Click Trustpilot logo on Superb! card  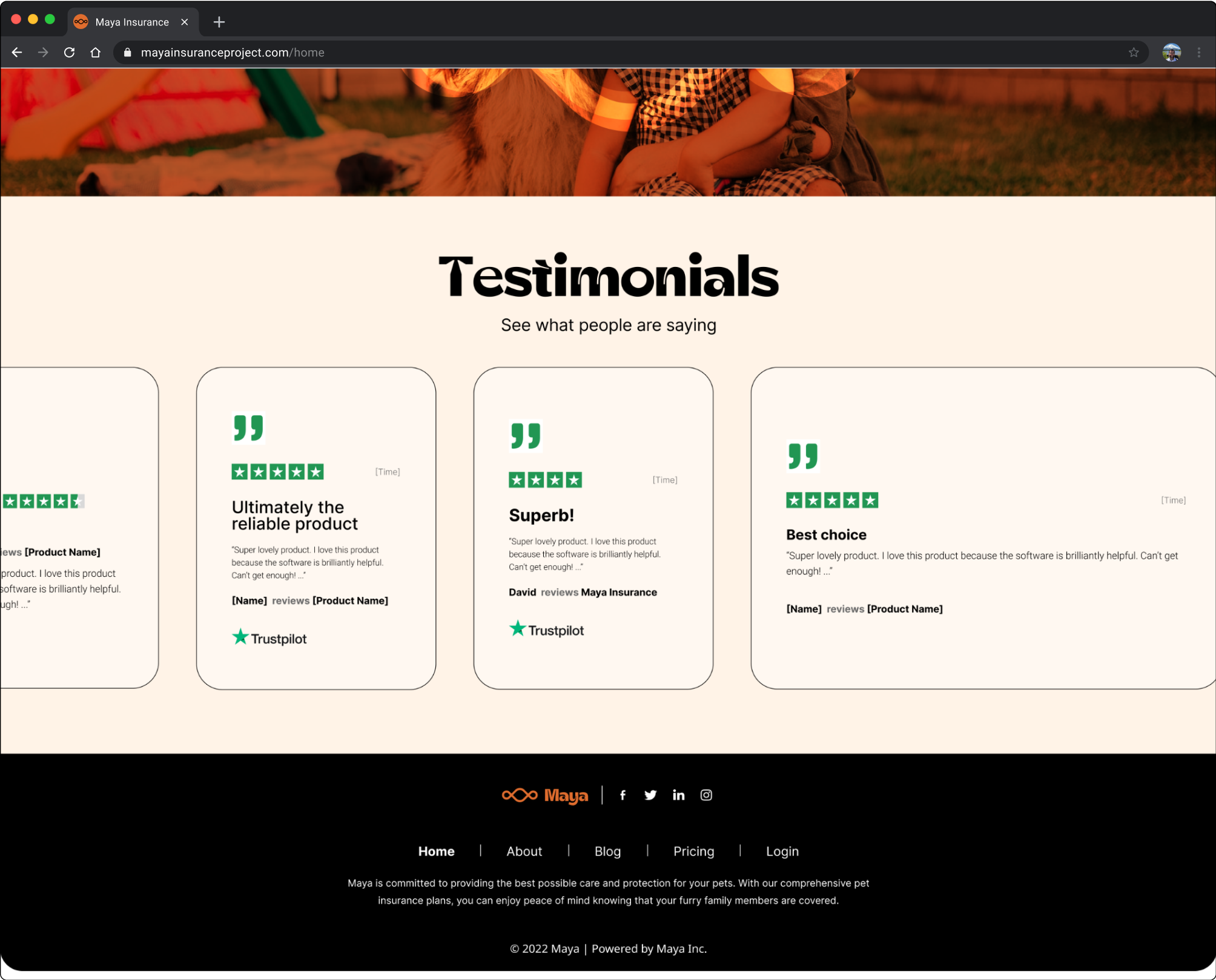(x=546, y=630)
